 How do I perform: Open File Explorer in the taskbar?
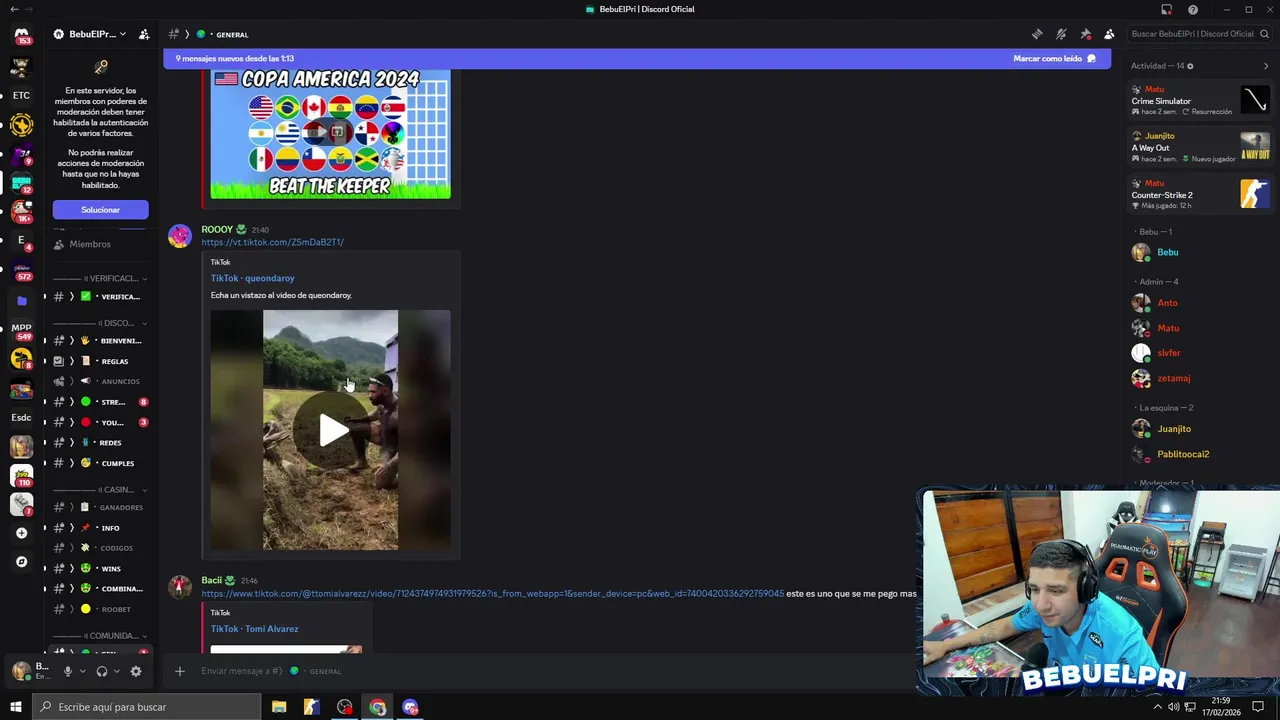coord(279,707)
